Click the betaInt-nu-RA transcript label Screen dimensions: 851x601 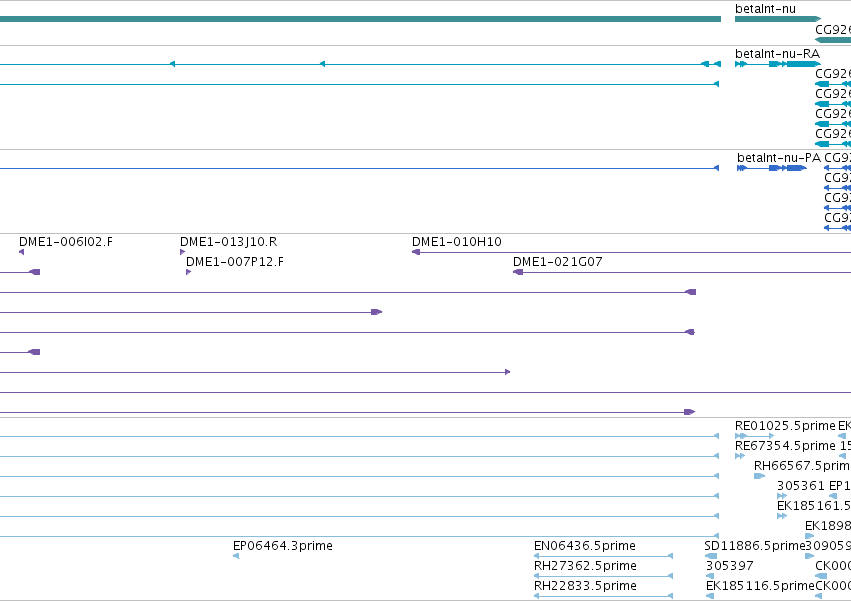pos(777,54)
